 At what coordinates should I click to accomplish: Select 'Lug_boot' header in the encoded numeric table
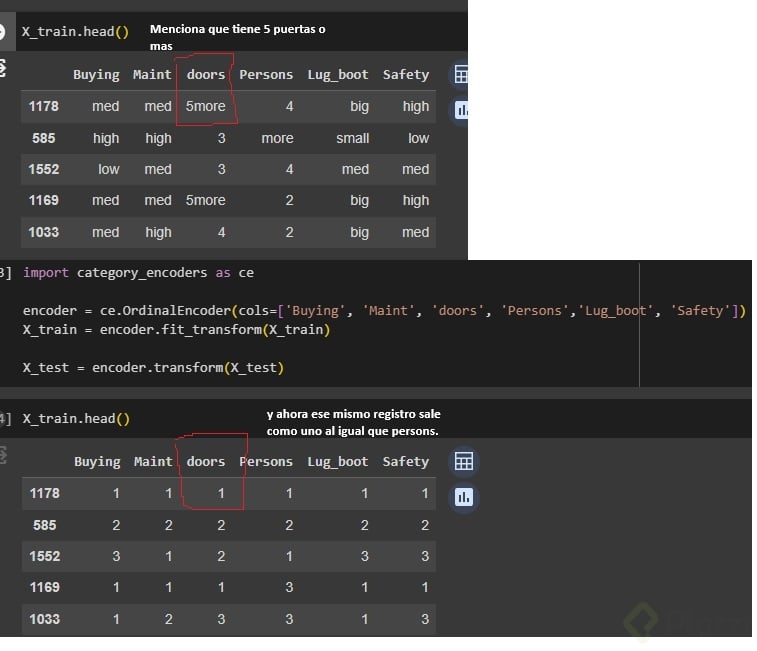click(x=338, y=462)
